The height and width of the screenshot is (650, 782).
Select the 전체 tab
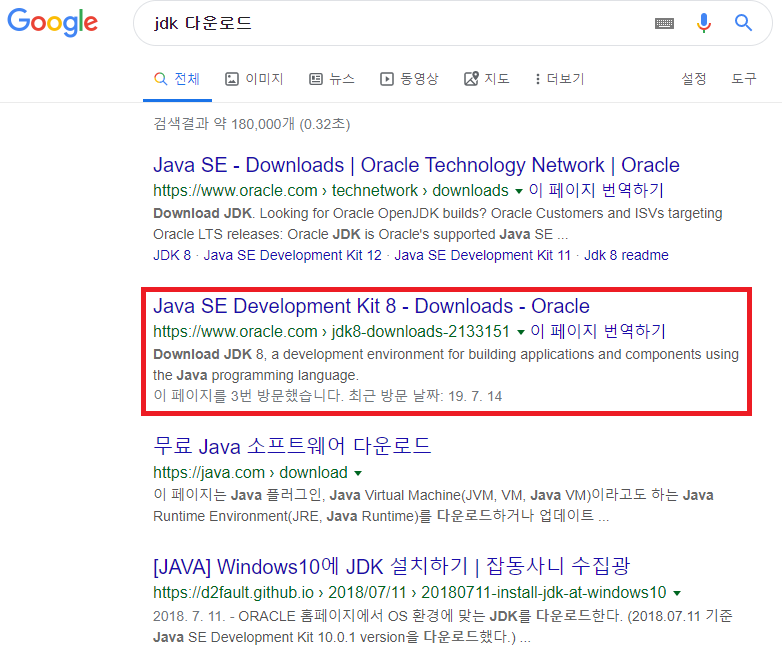[178, 79]
